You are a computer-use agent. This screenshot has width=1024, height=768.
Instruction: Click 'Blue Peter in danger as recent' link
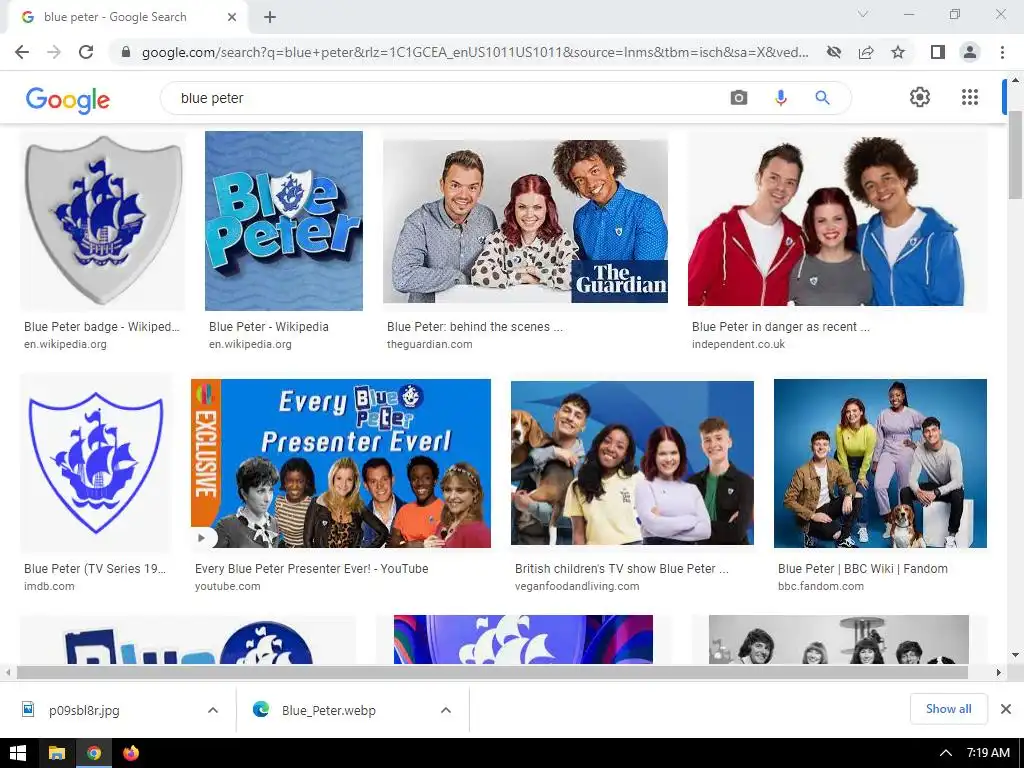tap(780, 327)
